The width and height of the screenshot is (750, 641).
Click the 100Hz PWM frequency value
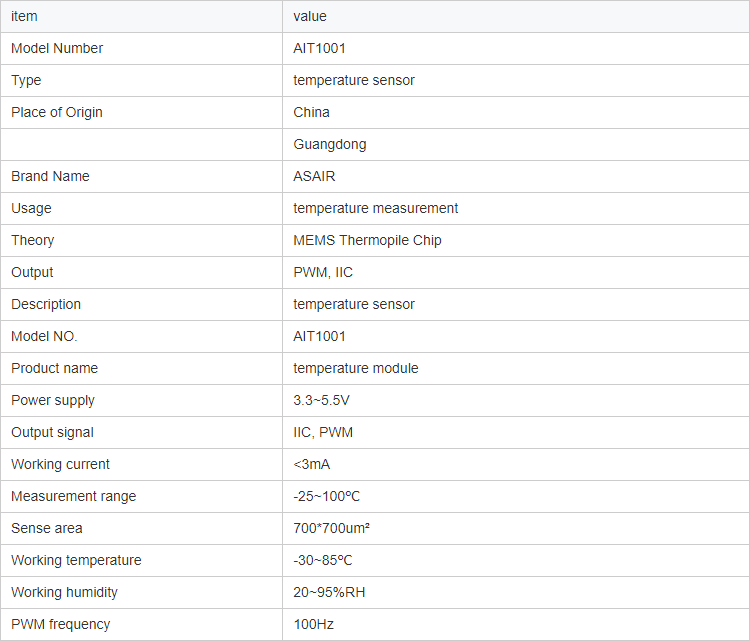tap(314, 624)
